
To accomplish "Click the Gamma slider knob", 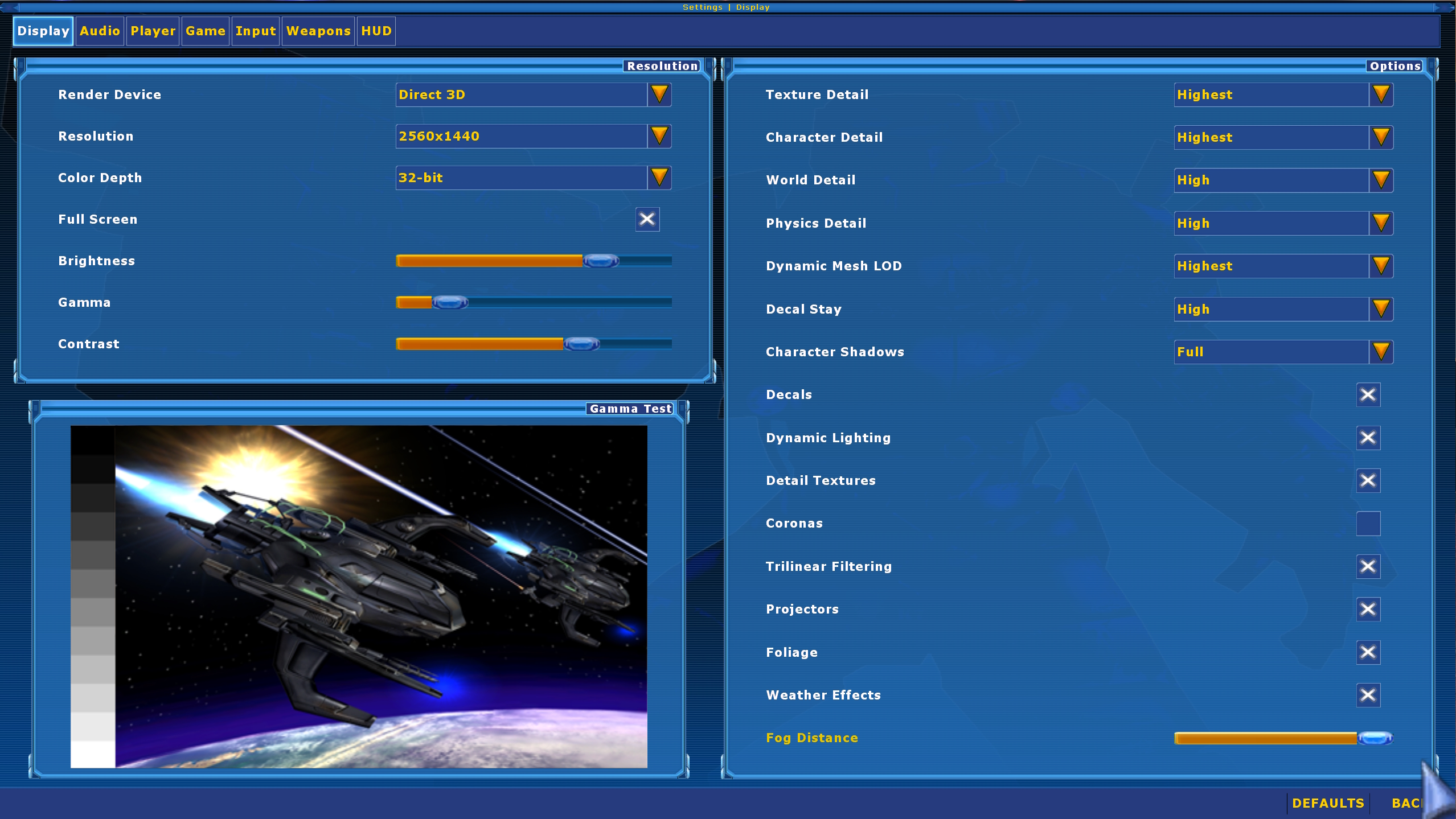I will (450, 302).
